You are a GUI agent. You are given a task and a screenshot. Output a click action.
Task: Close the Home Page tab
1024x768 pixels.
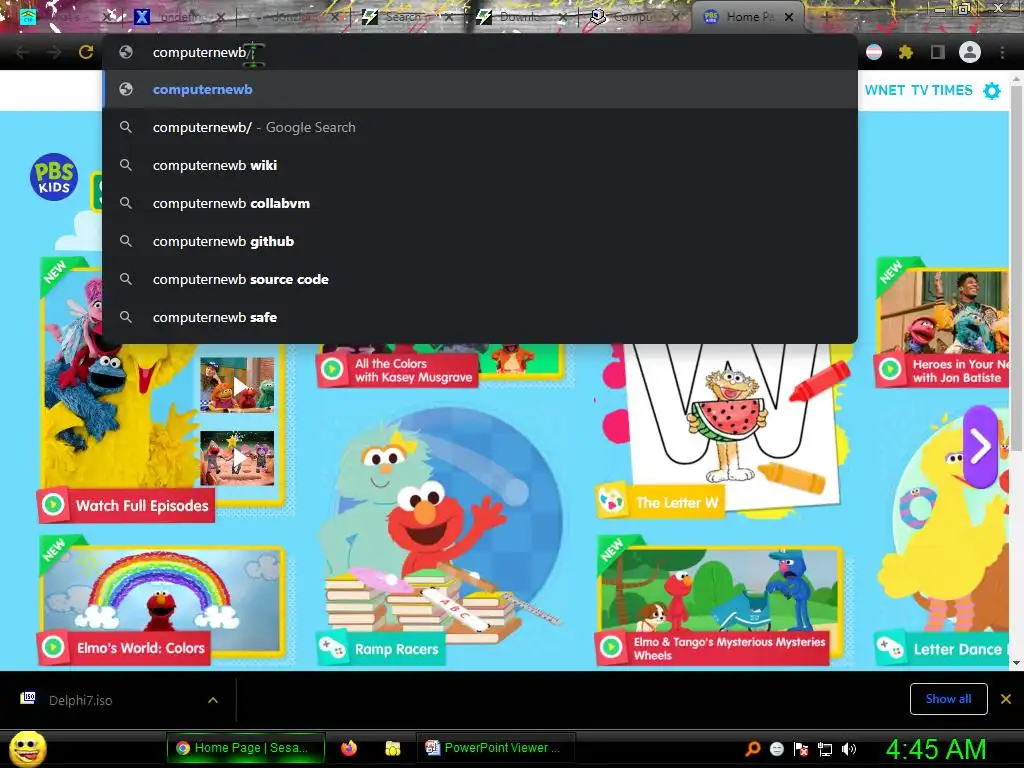click(x=789, y=17)
